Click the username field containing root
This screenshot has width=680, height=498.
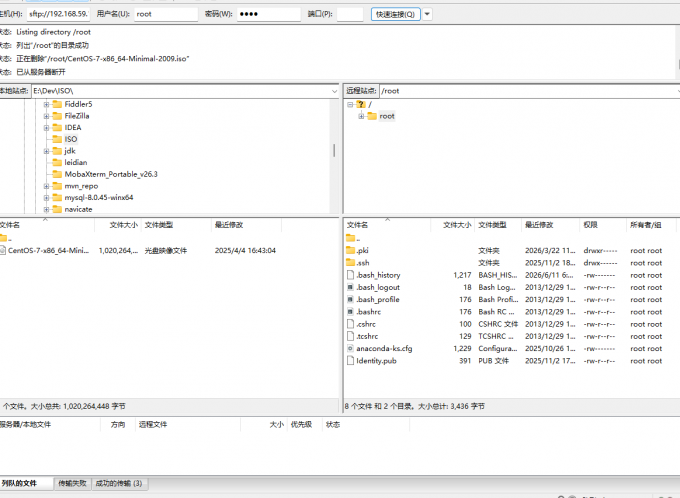pyautogui.click(x=166, y=14)
